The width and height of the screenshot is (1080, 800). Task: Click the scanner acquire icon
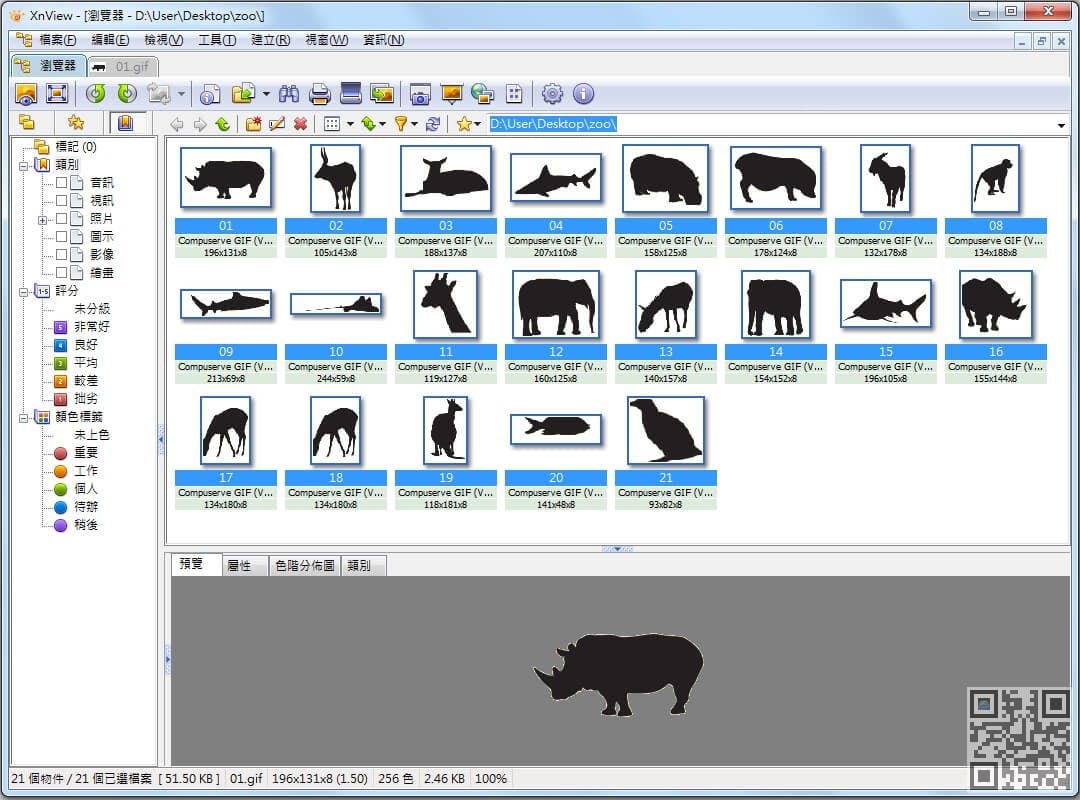click(350, 94)
